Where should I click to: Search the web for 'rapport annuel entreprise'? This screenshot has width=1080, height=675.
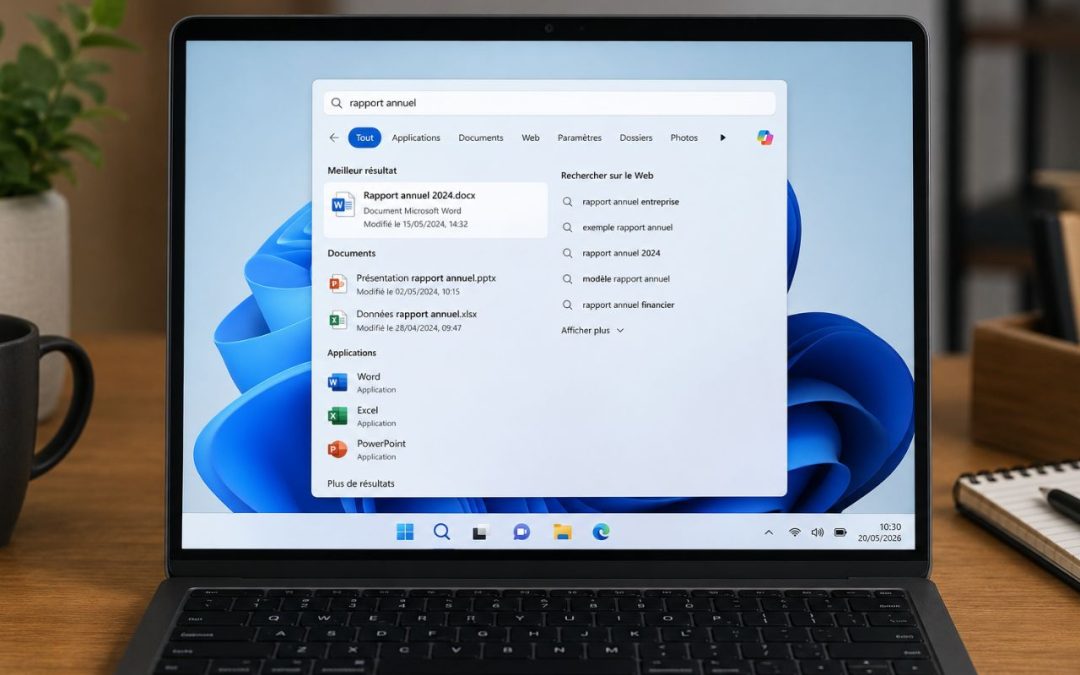point(631,202)
